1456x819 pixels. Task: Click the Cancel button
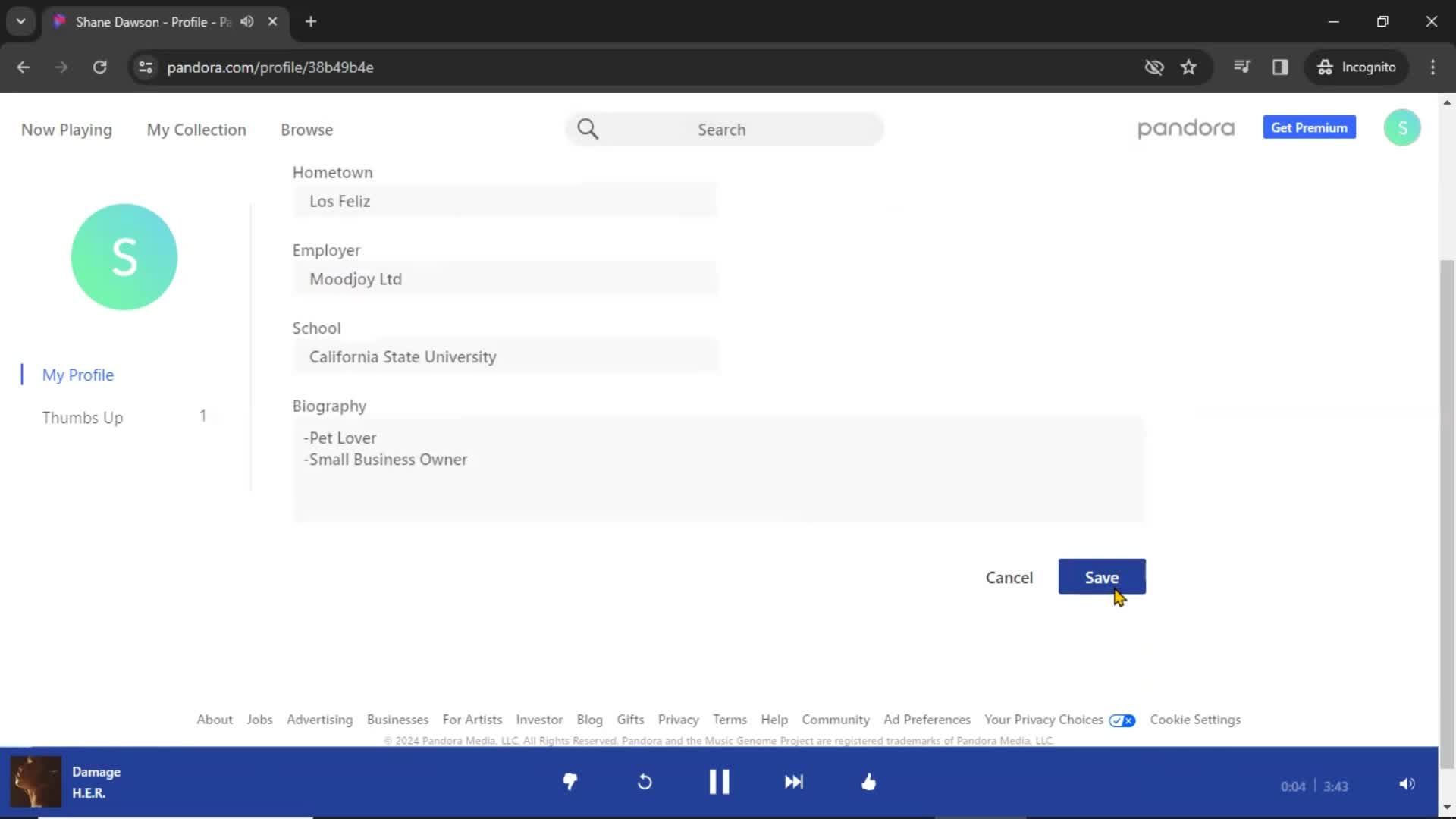tap(1009, 577)
